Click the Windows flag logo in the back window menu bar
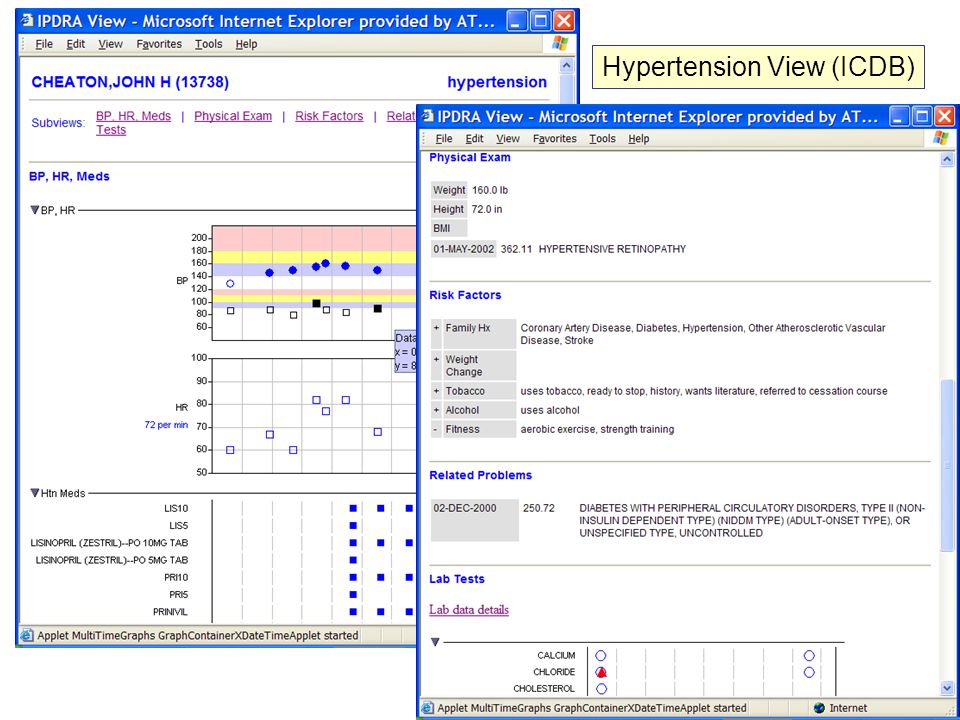 560,43
